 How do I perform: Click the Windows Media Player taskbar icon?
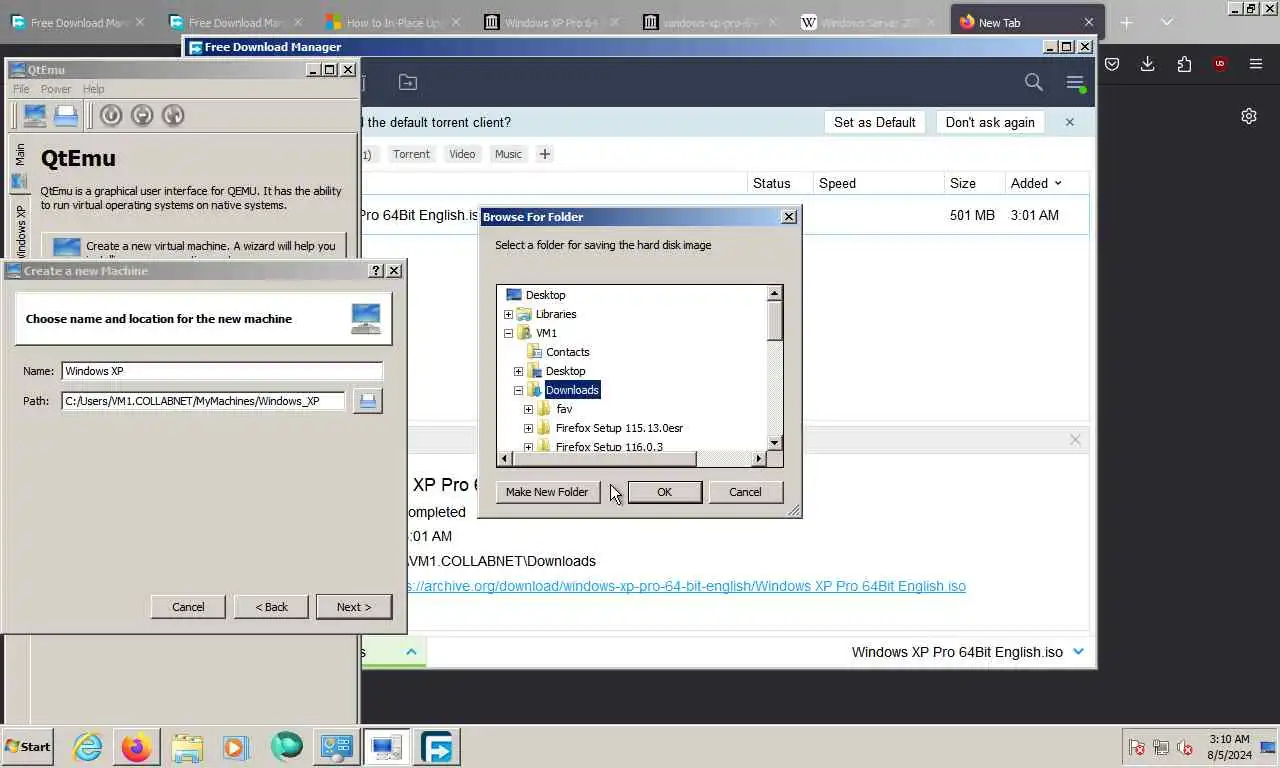pos(236,747)
